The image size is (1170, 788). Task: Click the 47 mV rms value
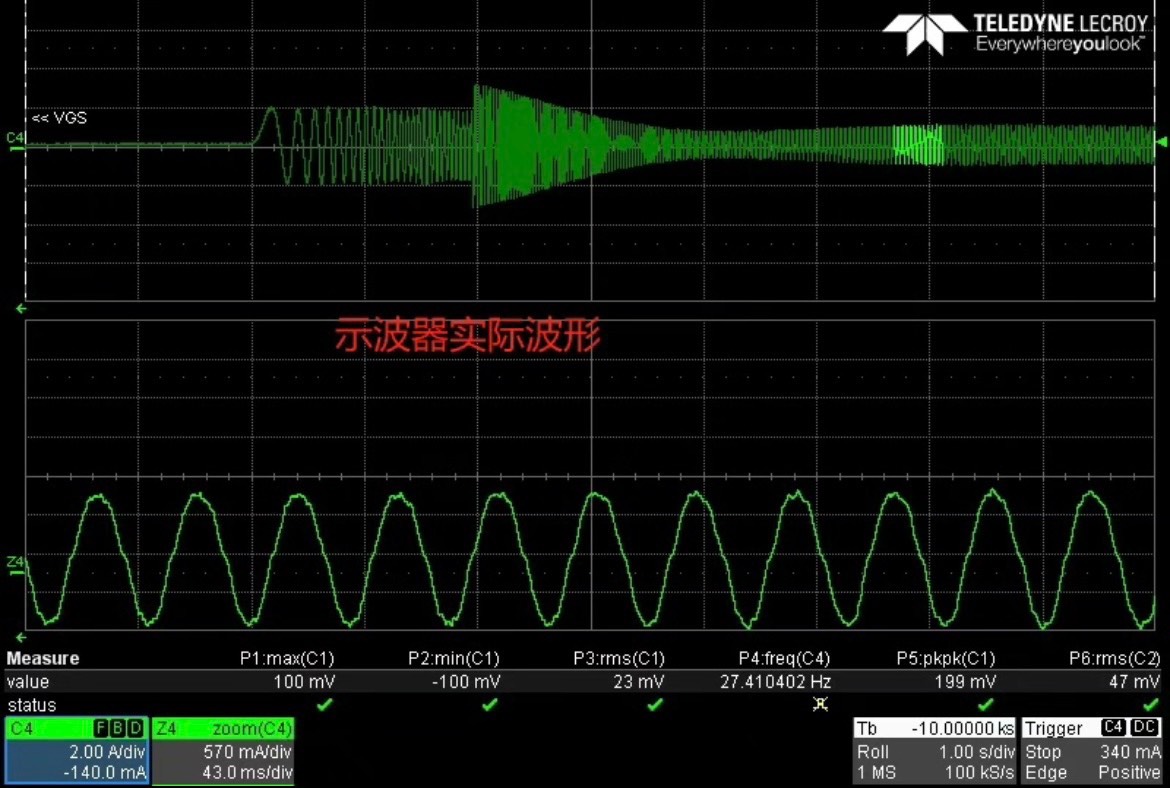[1135, 681]
